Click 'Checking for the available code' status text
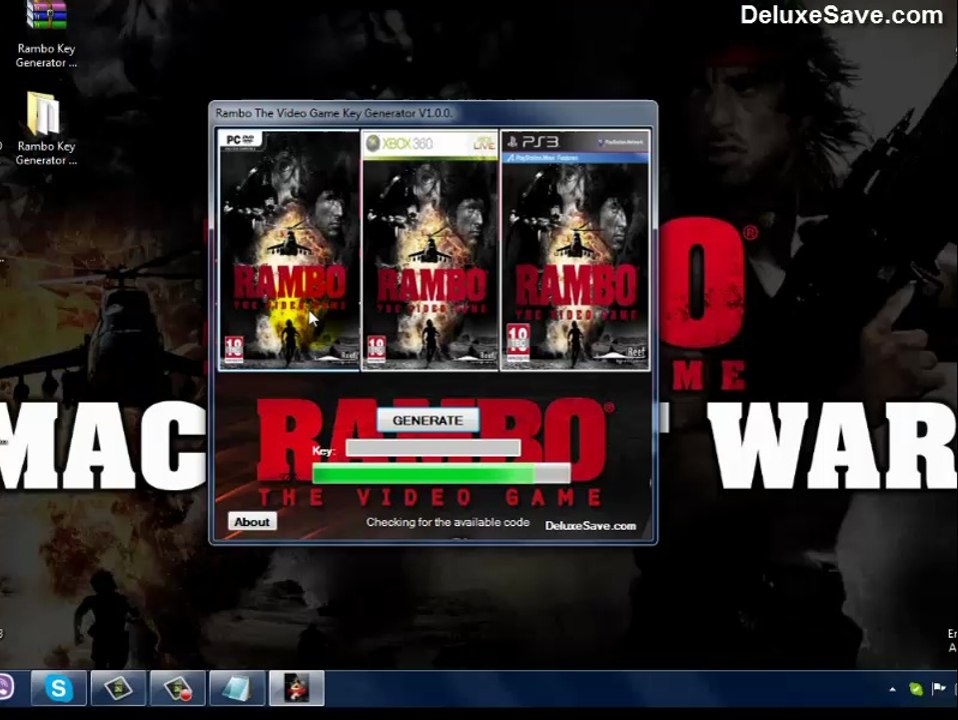 point(448,522)
